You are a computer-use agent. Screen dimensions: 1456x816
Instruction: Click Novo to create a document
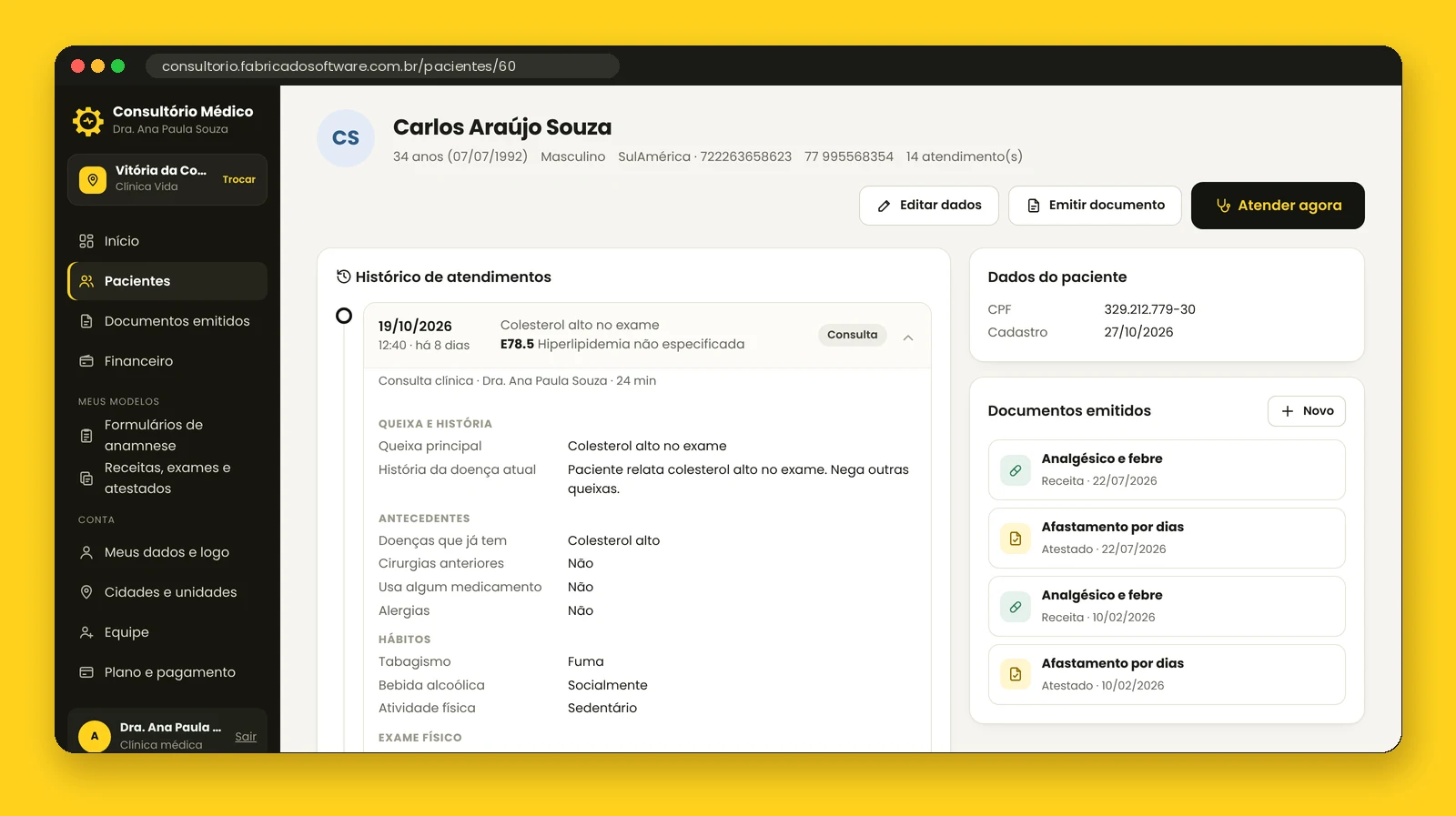1307,411
